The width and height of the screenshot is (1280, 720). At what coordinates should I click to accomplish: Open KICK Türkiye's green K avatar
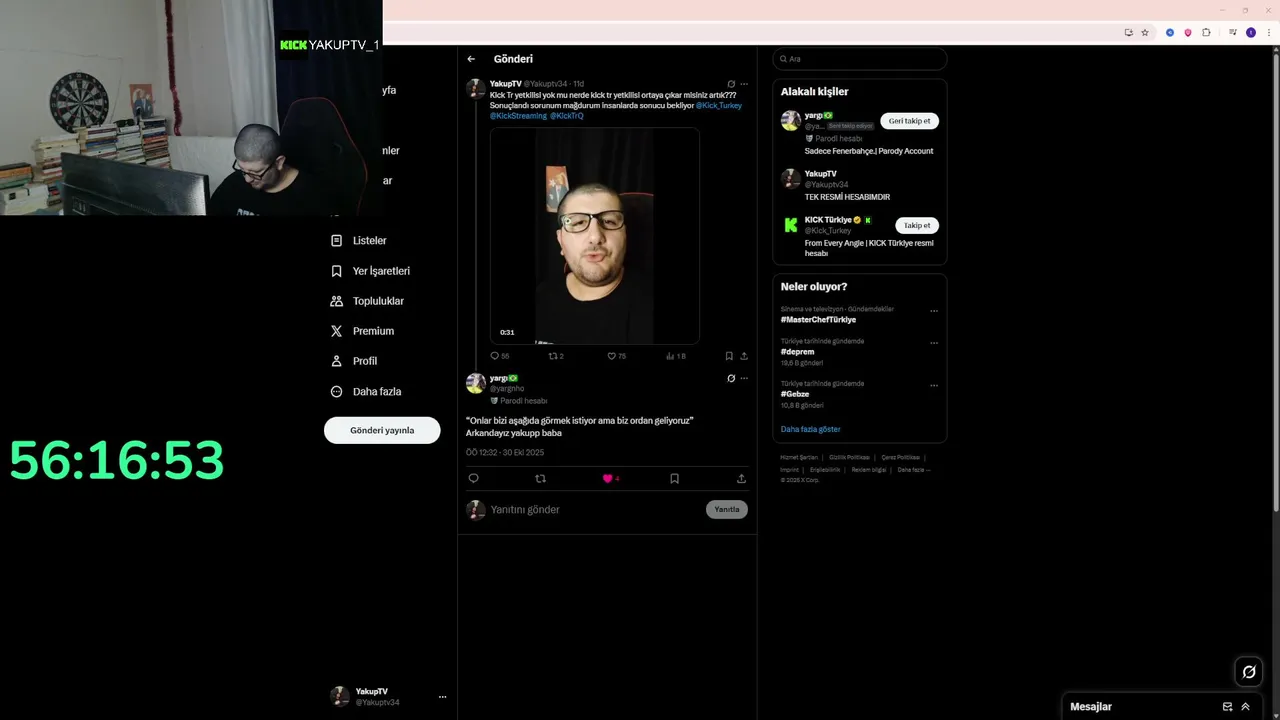pyautogui.click(x=791, y=225)
